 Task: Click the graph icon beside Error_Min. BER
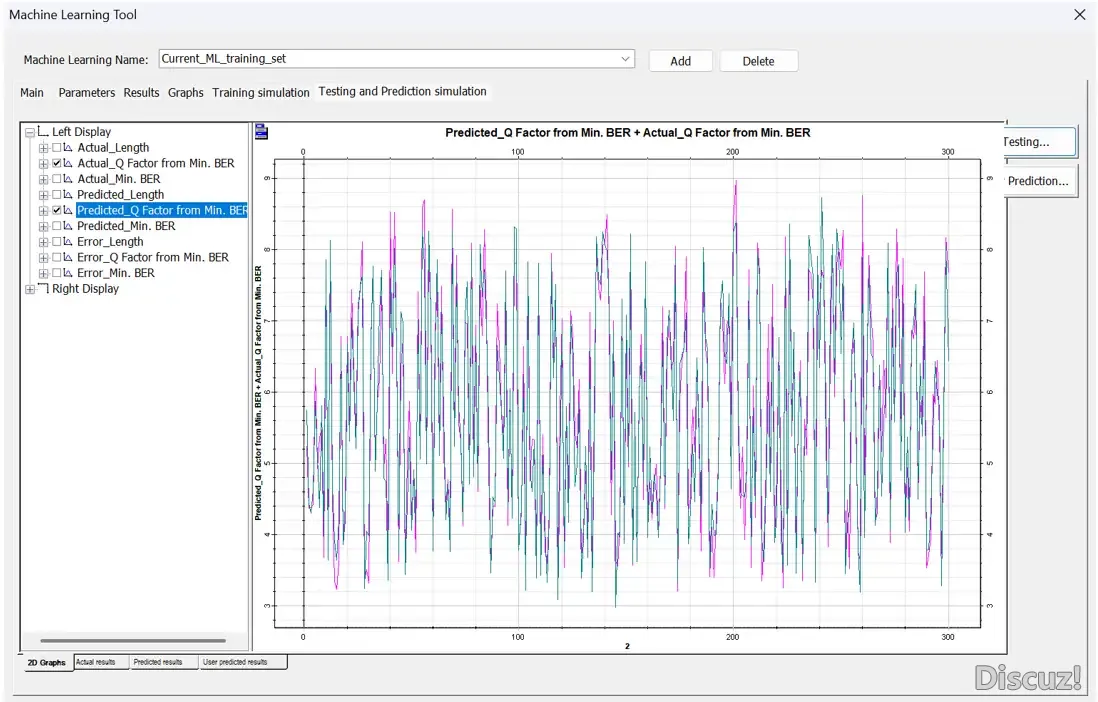click(x=68, y=273)
